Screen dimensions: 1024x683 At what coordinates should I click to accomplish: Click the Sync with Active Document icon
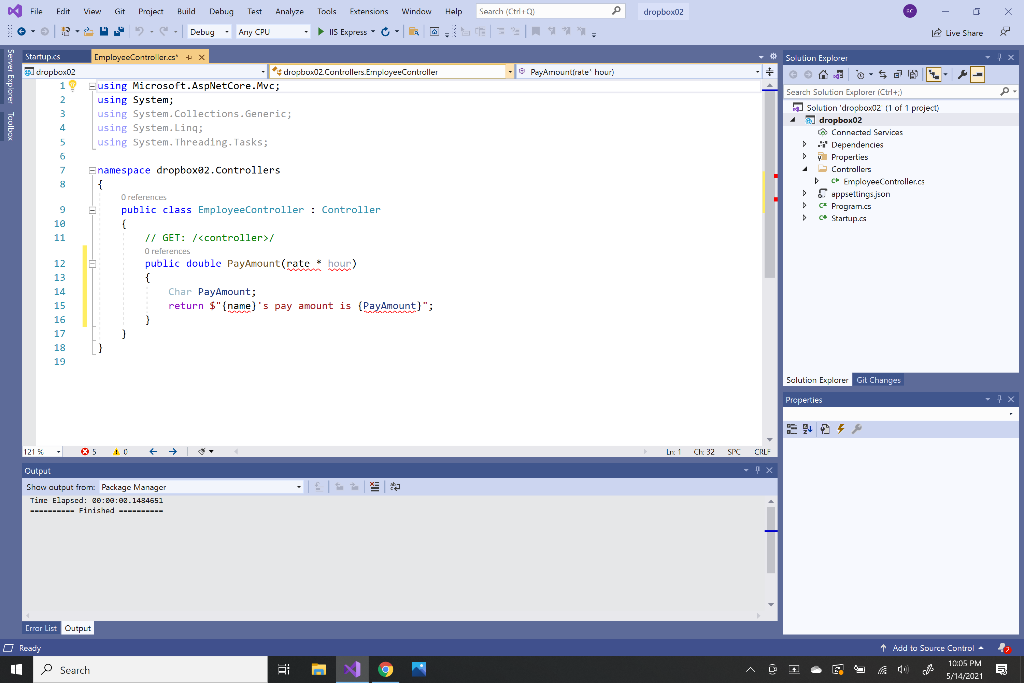[x=885, y=75]
